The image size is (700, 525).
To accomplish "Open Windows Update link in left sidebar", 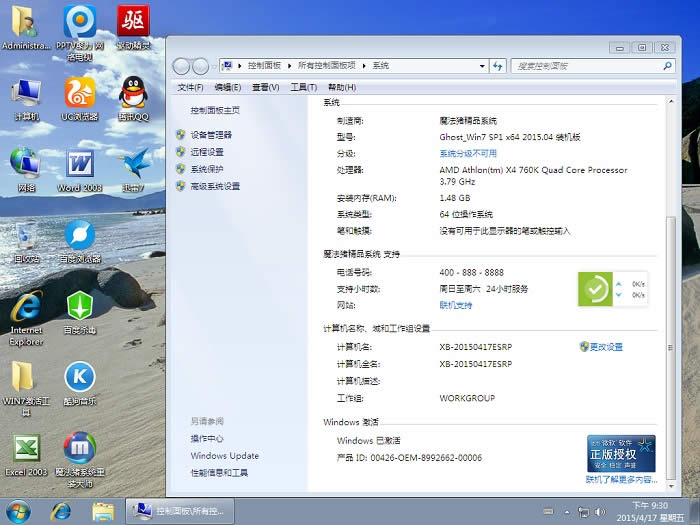I will click(x=224, y=456).
